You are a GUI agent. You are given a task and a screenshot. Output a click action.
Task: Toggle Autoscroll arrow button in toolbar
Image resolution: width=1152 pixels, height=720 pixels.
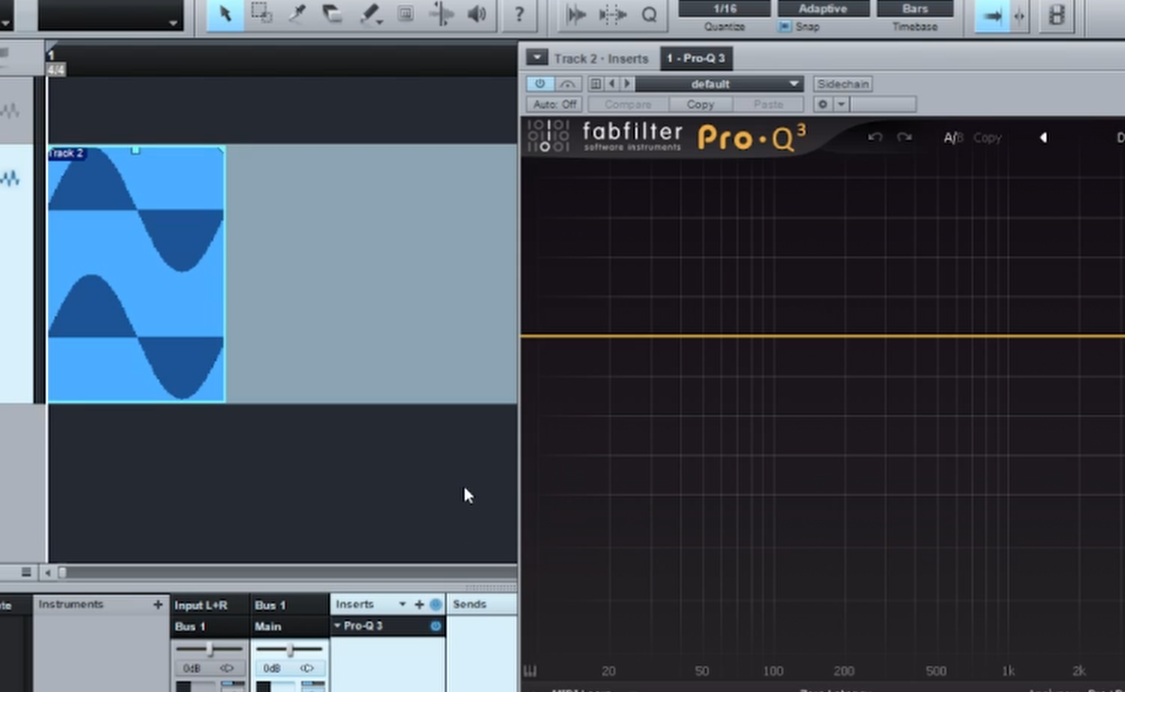(992, 15)
